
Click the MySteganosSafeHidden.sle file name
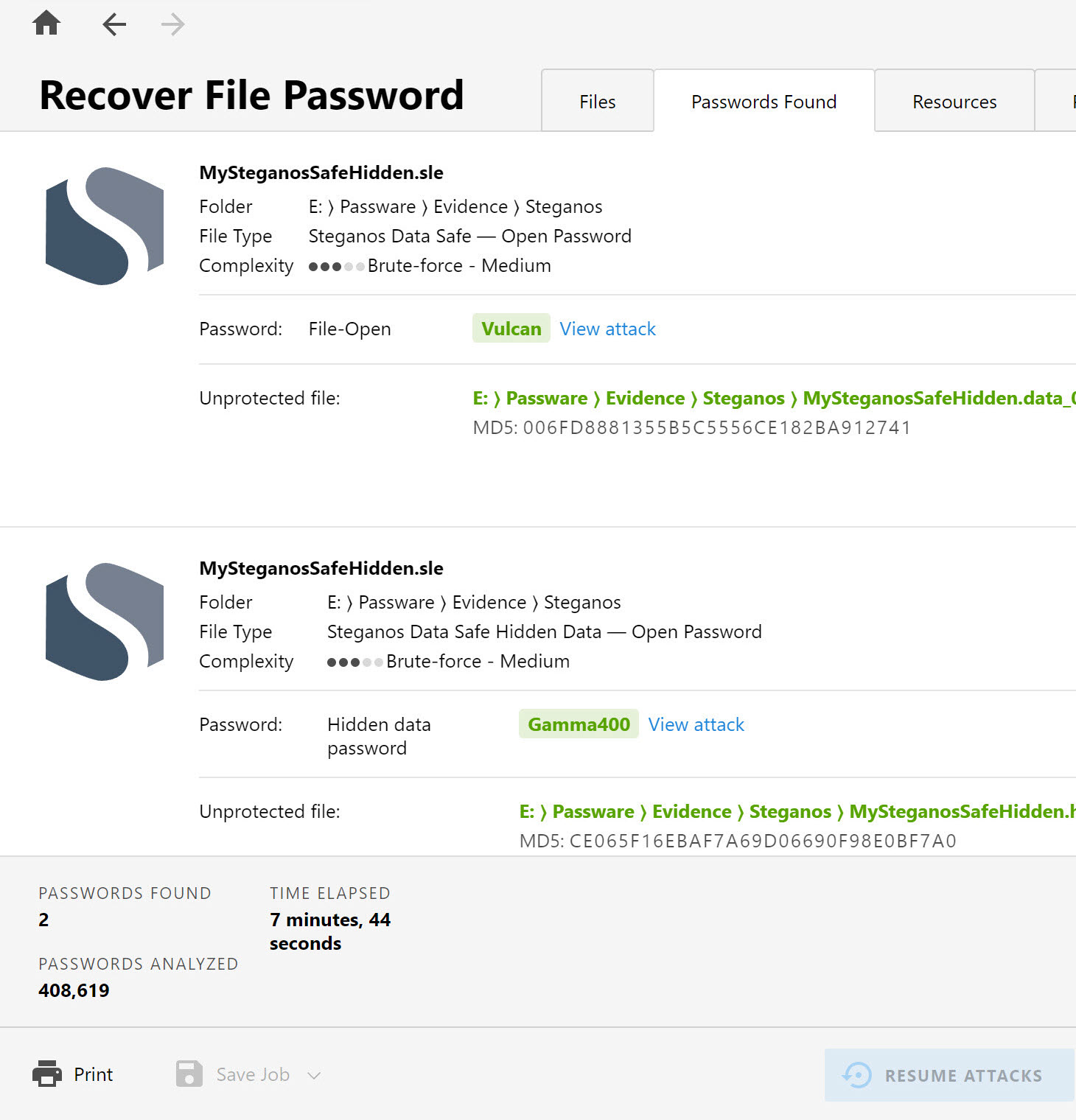coord(321,172)
